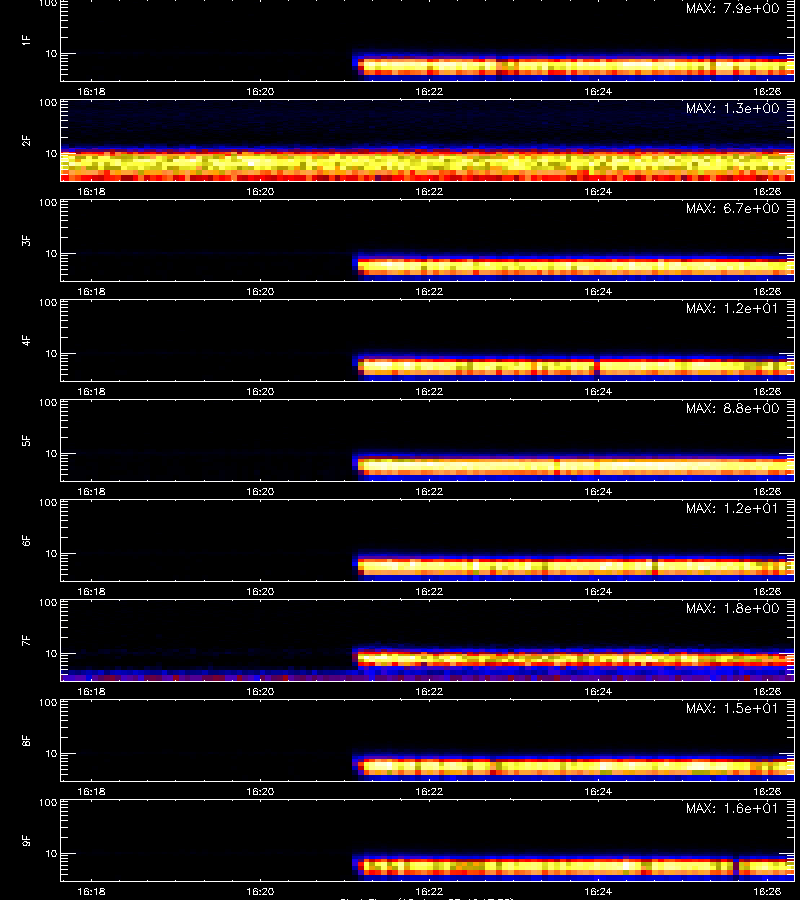Click the "16:24" time tick under panel 2F
This screenshot has width=800, height=900.
pos(598,191)
